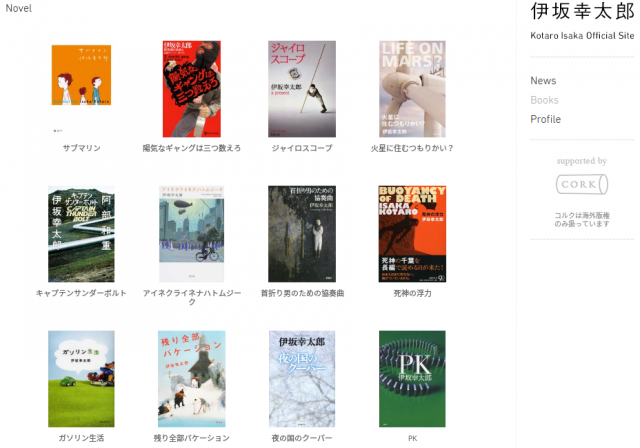640x448 pixels.
Task: Open the Profile page
Action: [x=545, y=119]
